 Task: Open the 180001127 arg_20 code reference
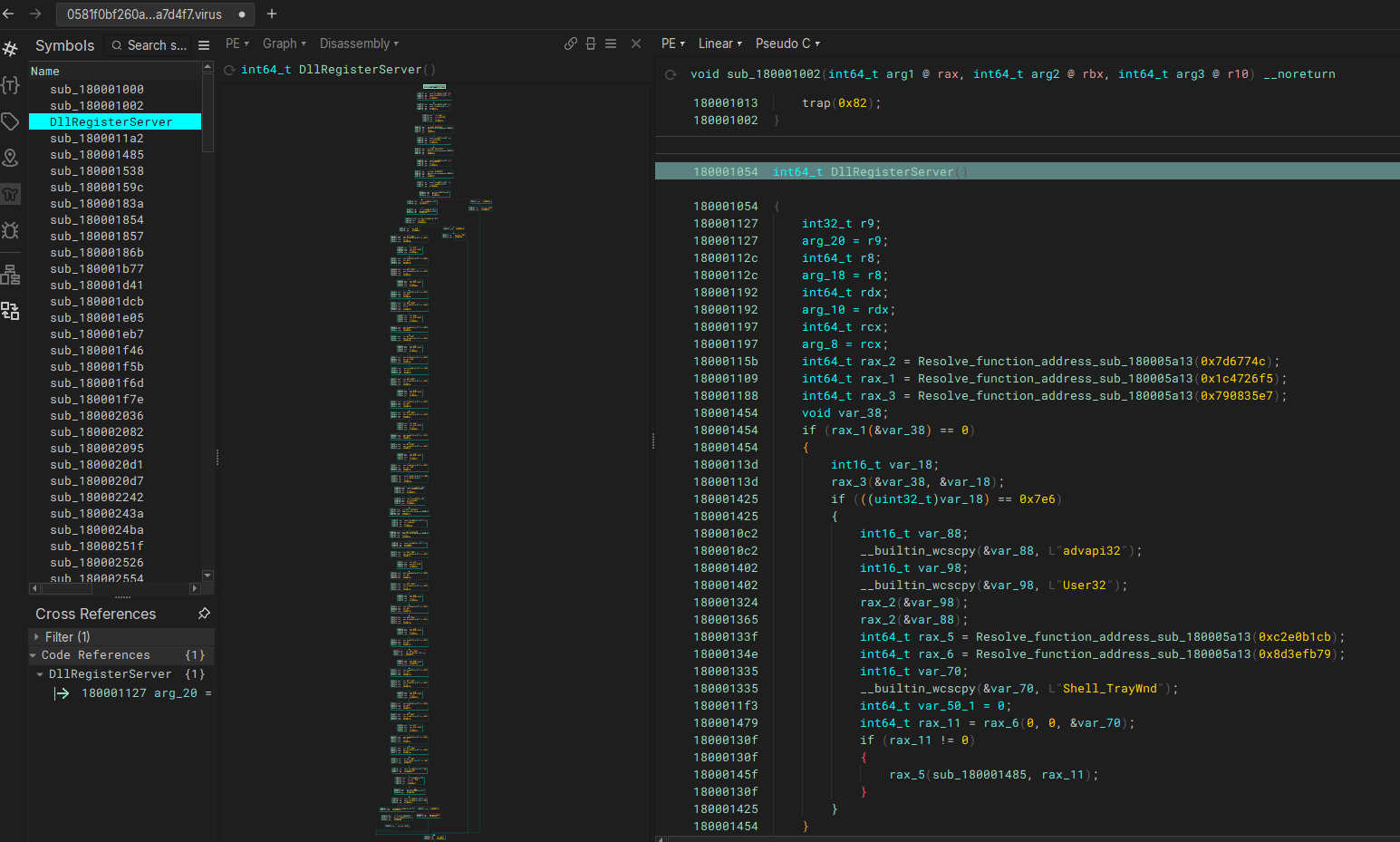pos(147,693)
